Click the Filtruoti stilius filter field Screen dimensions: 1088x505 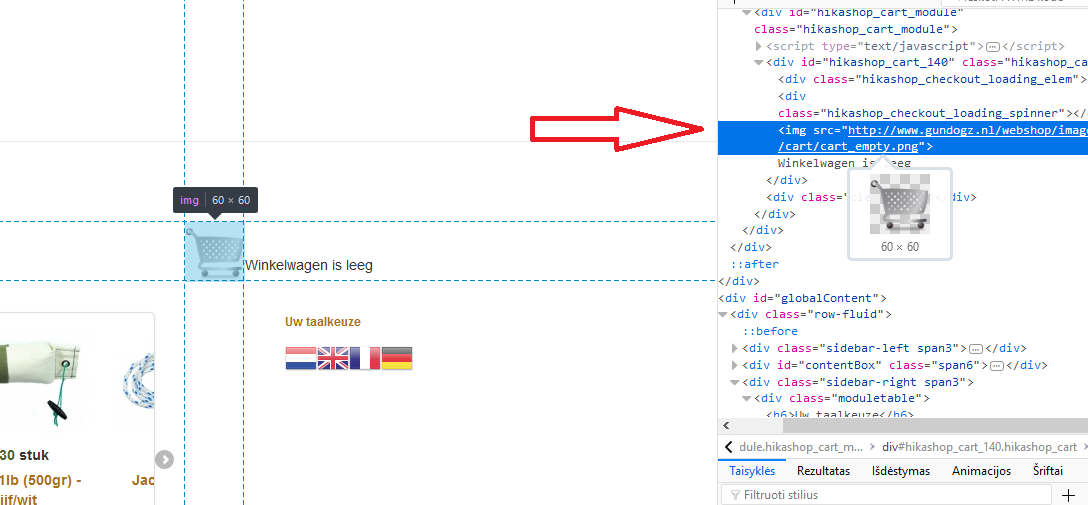click(x=885, y=495)
